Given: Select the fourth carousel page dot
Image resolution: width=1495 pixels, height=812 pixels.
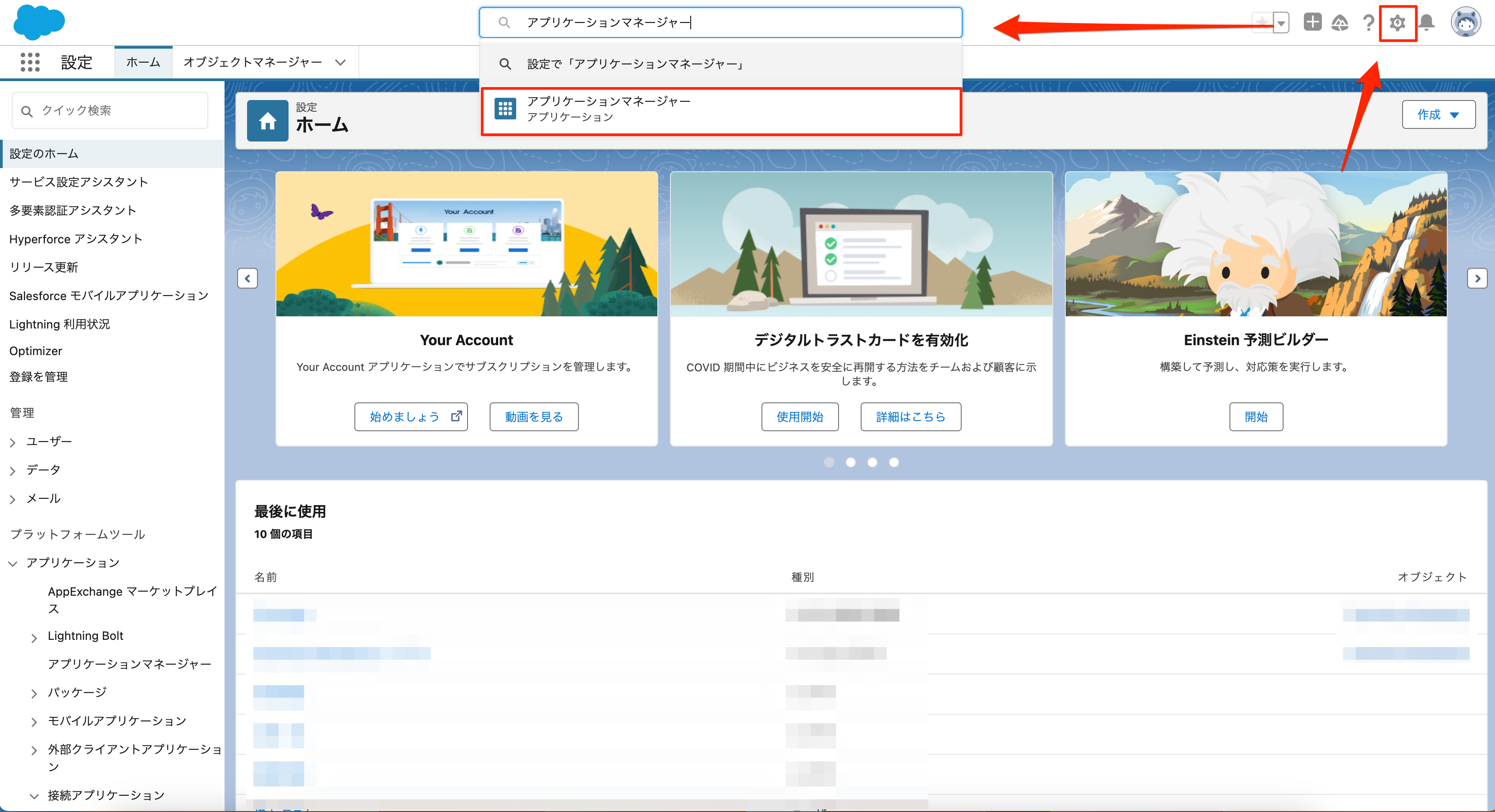Looking at the screenshot, I should 894,462.
